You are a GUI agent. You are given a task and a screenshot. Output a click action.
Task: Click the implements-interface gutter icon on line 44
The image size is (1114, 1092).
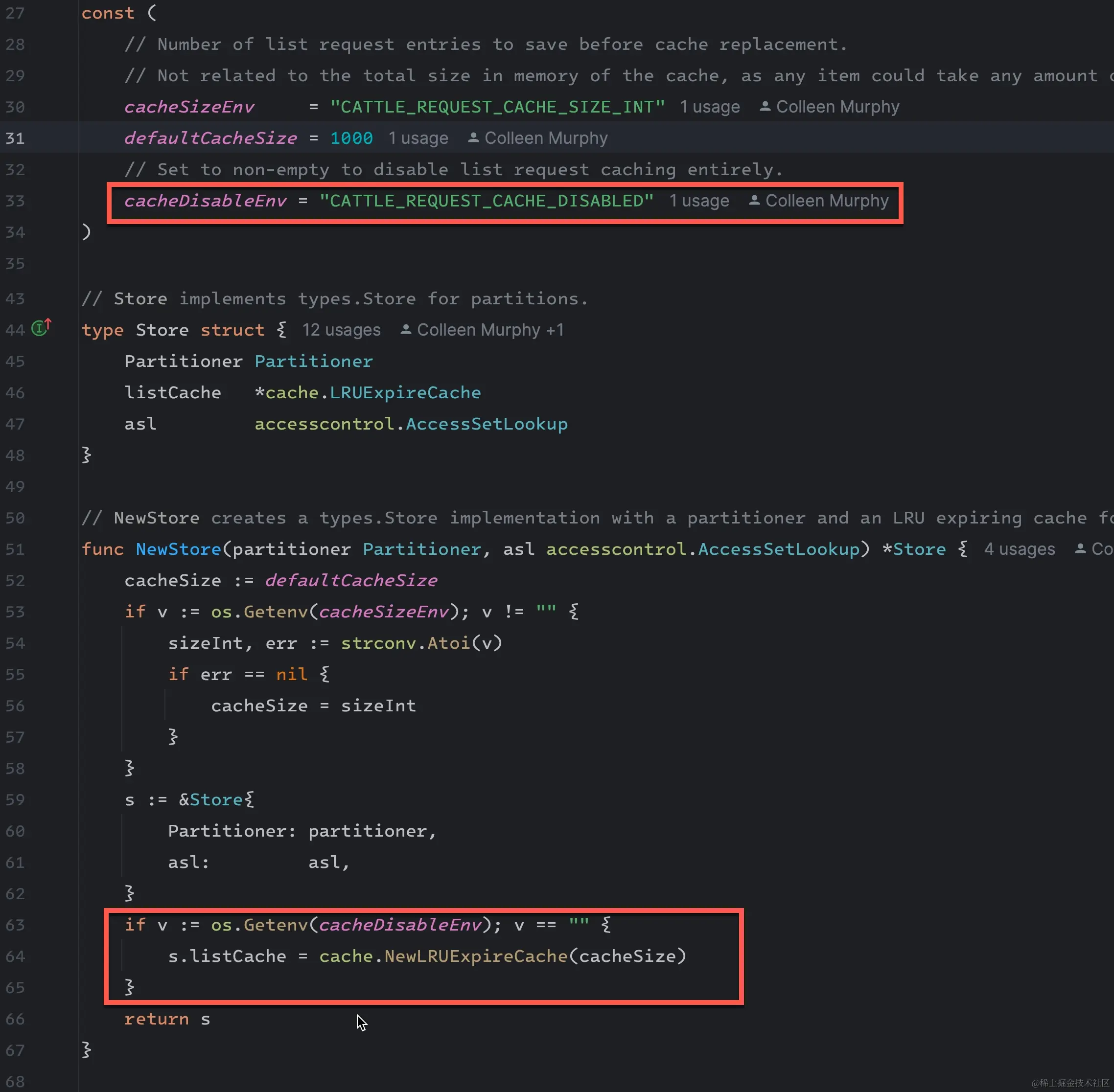[41, 327]
